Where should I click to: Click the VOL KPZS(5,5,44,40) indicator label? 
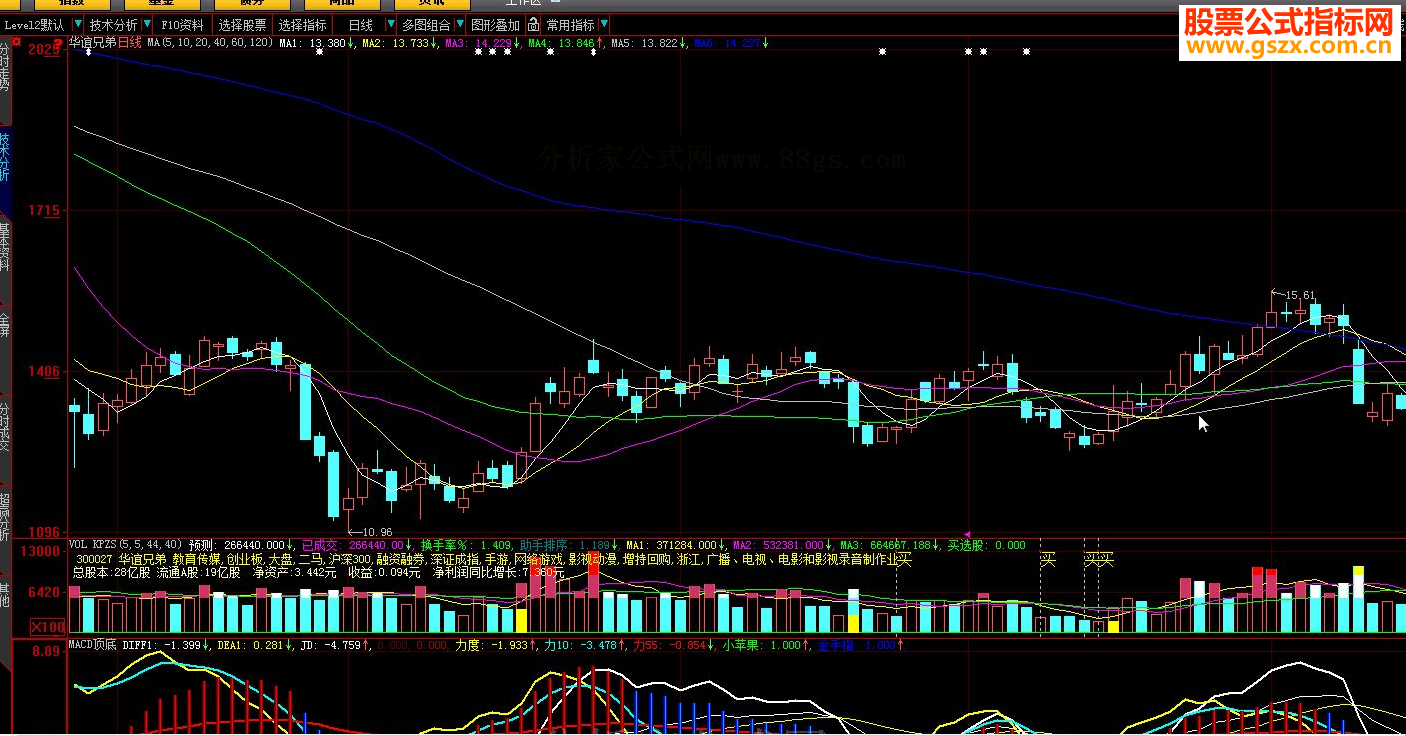(x=125, y=545)
